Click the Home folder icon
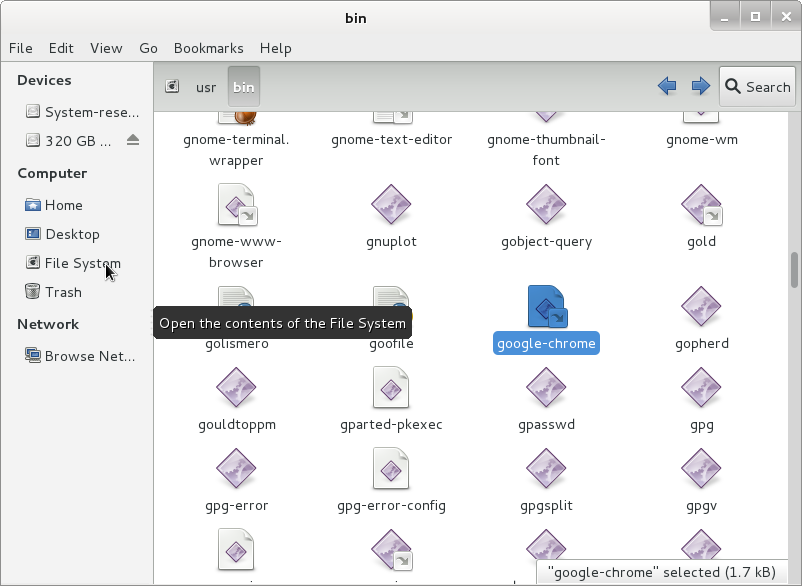This screenshot has width=802, height=586. coord(33,205)
